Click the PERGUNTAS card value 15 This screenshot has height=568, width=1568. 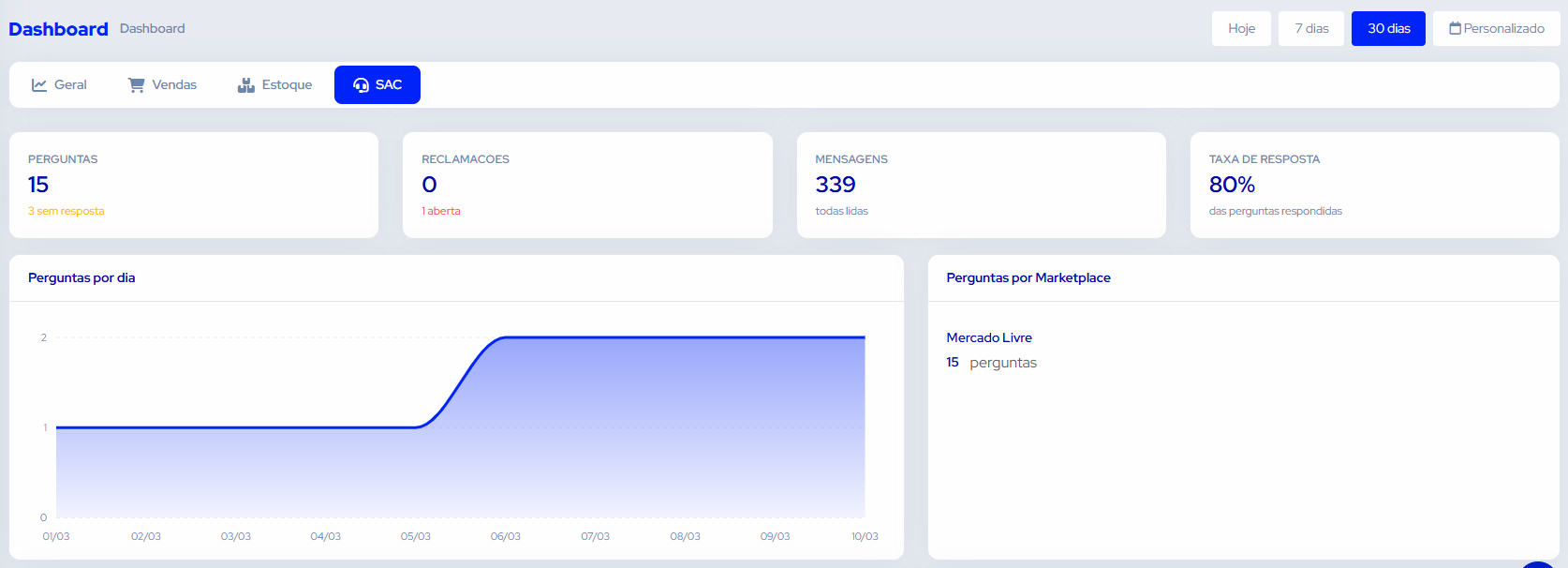pos(38,185)
